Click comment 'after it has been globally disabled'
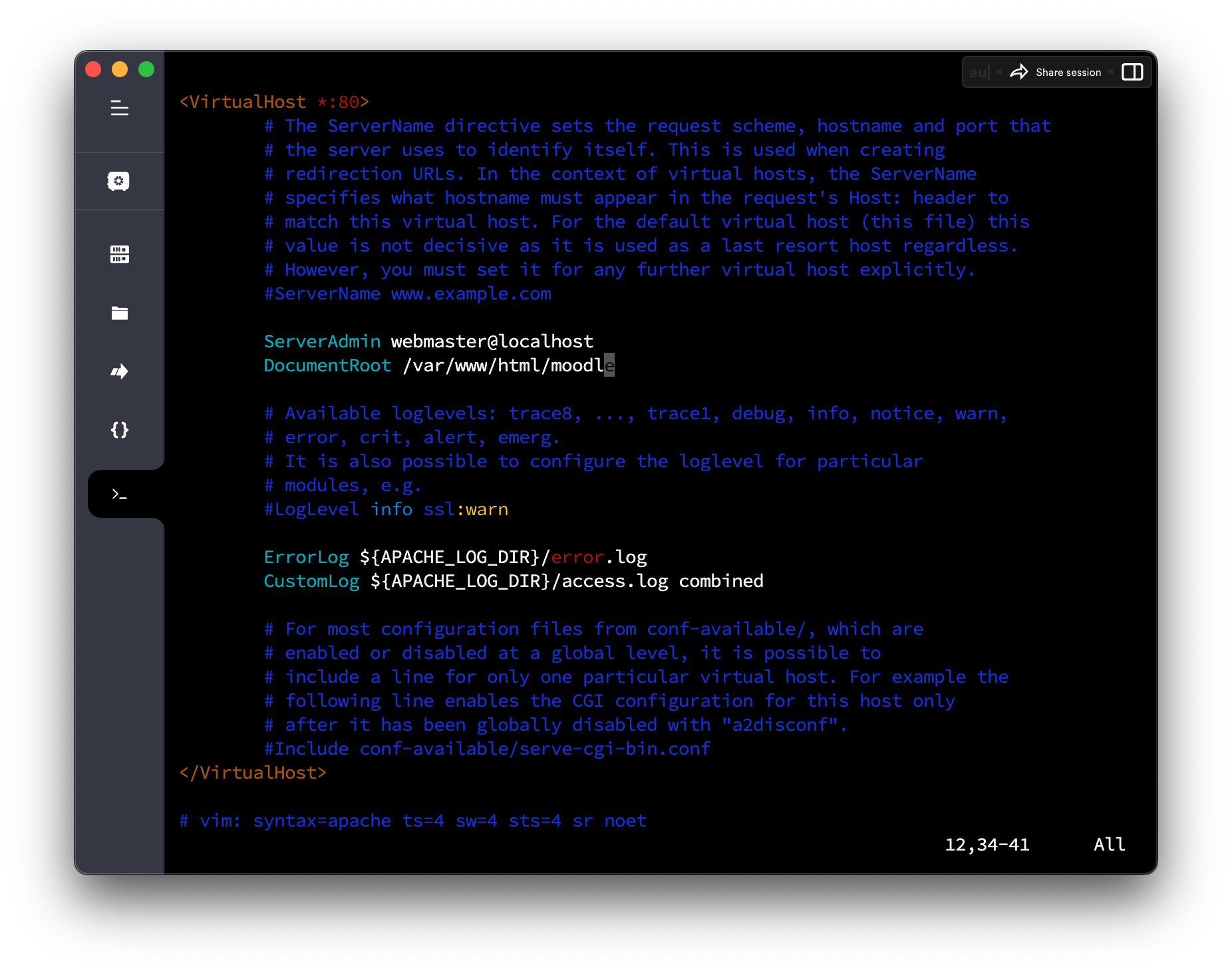This screenshot has height=973, width=1232. coord(556,725)
